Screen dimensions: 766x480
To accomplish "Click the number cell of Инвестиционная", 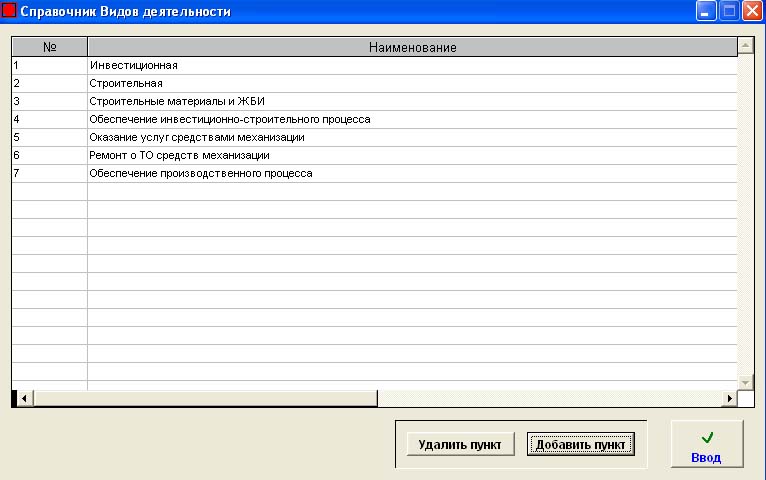I will [x=49, y=65].
